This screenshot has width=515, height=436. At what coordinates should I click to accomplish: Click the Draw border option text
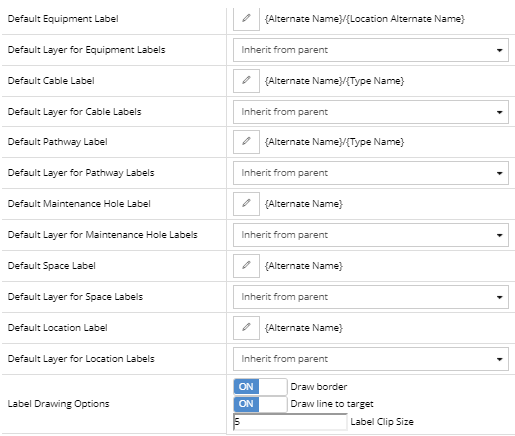pos(319,387)
